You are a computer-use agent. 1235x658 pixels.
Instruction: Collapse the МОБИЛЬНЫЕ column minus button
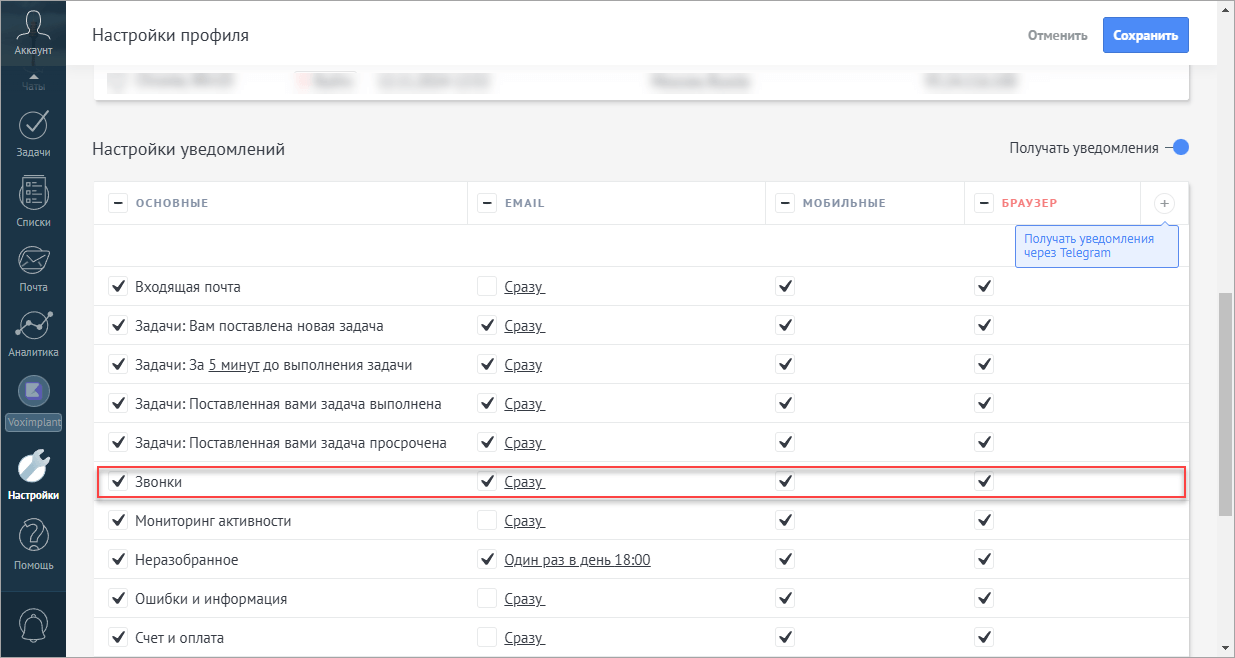coord(785,203)
